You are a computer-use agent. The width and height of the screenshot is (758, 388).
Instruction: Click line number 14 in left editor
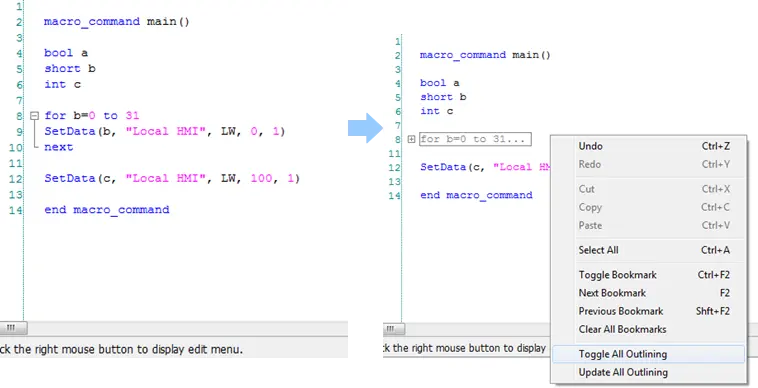[x=15, y=210]
